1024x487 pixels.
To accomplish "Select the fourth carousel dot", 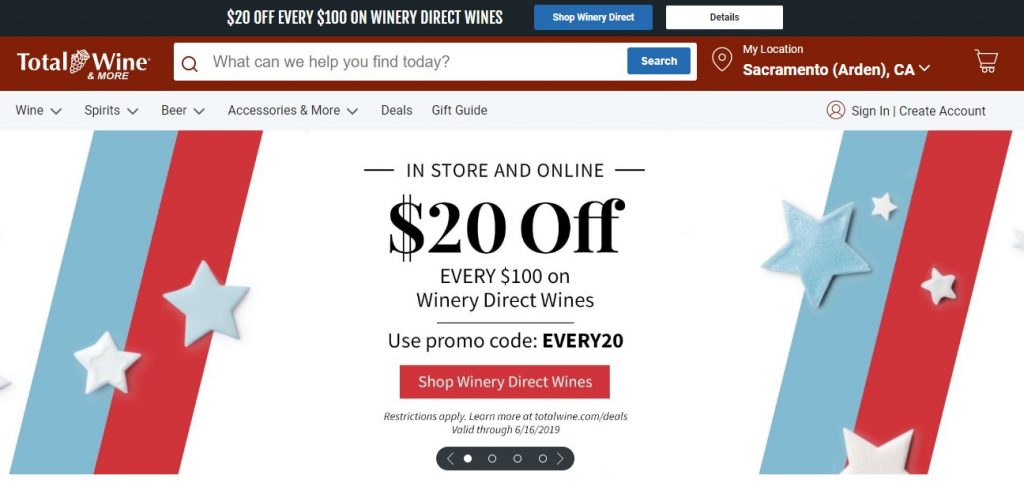I will point(542,459).
